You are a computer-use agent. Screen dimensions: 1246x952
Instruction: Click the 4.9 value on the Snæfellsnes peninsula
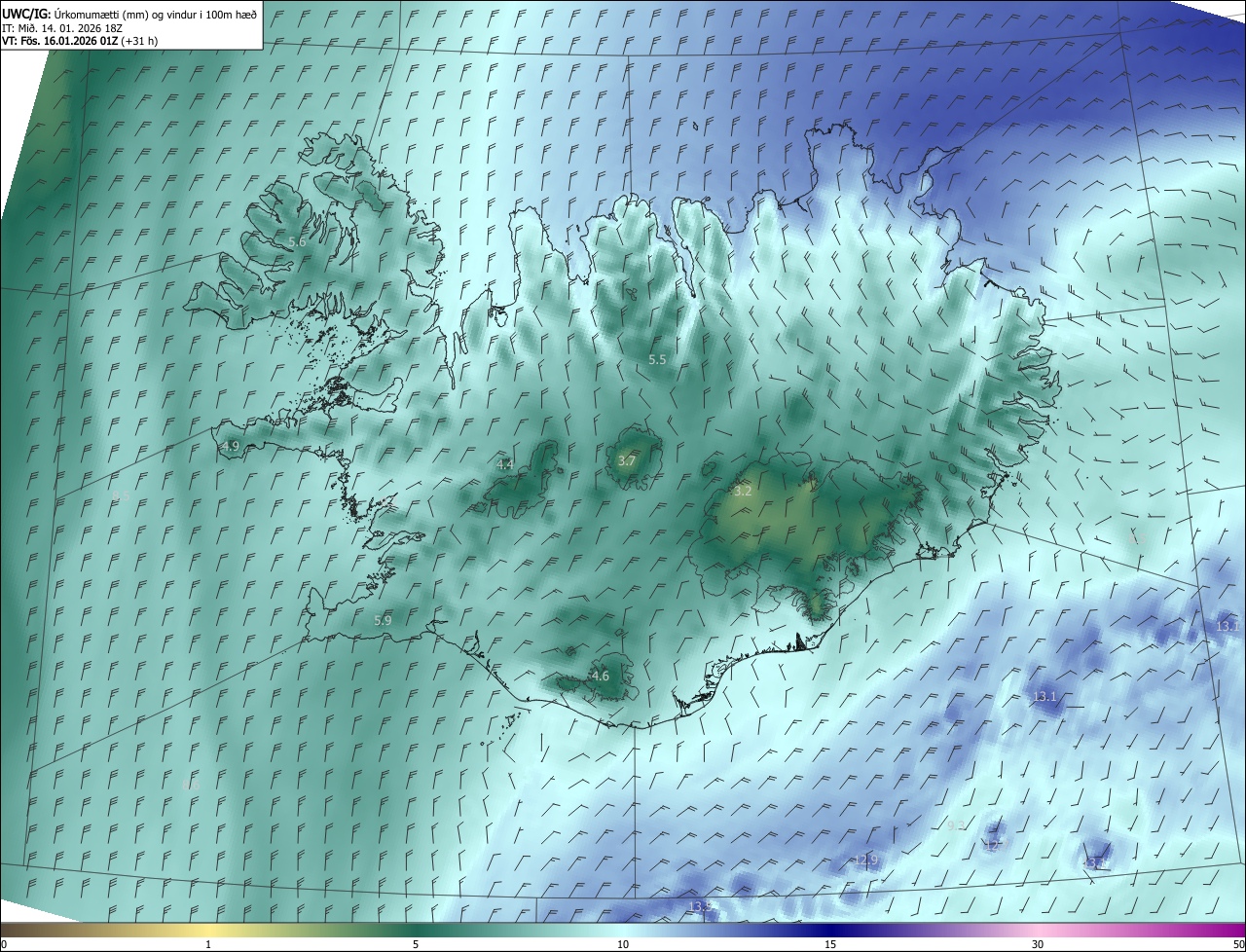[231, 446]
